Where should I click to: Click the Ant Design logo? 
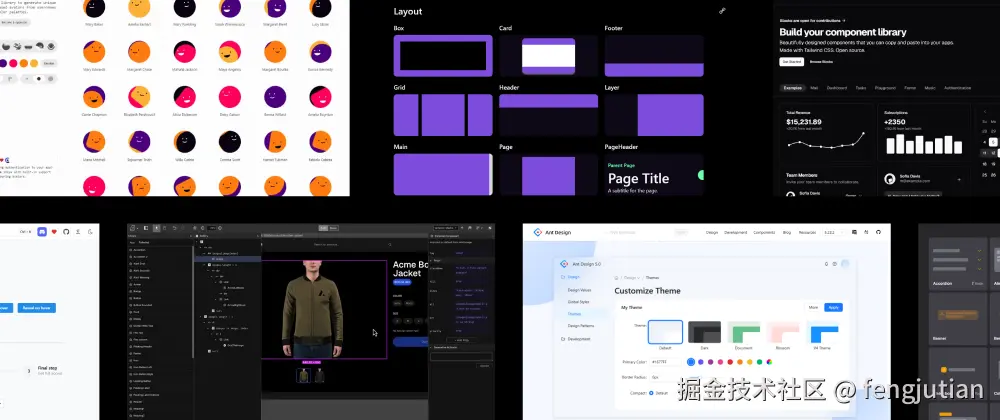tap(538, 233)
